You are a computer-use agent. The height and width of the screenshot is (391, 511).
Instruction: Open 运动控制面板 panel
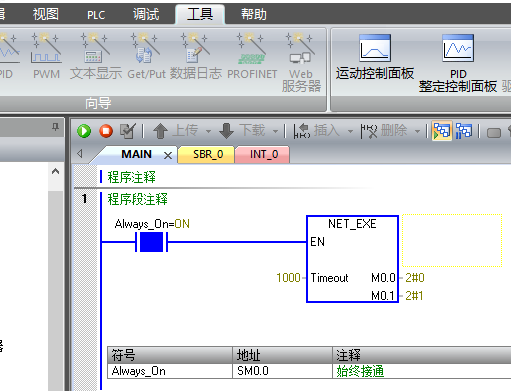coord(375,57)
